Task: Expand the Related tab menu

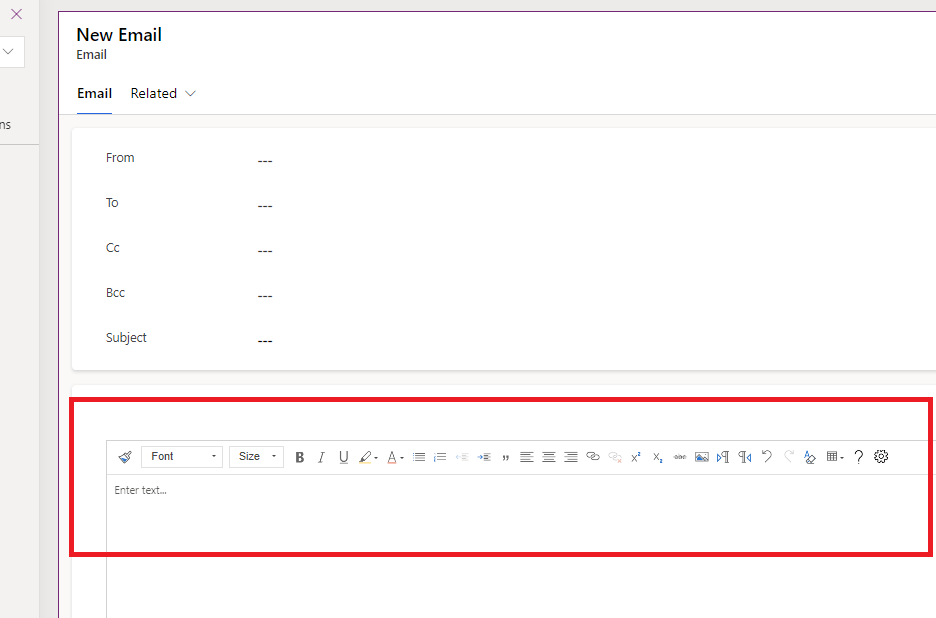Action: point(163,93)
